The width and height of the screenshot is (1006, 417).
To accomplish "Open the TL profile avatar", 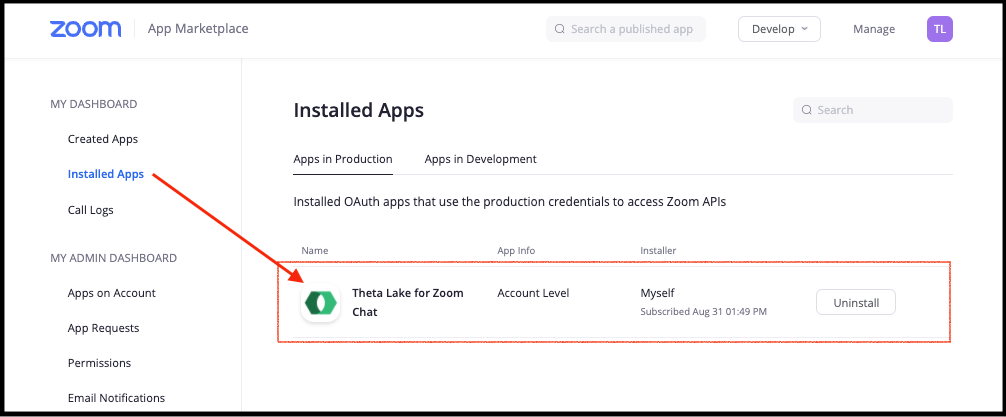I will click(940, 29).
